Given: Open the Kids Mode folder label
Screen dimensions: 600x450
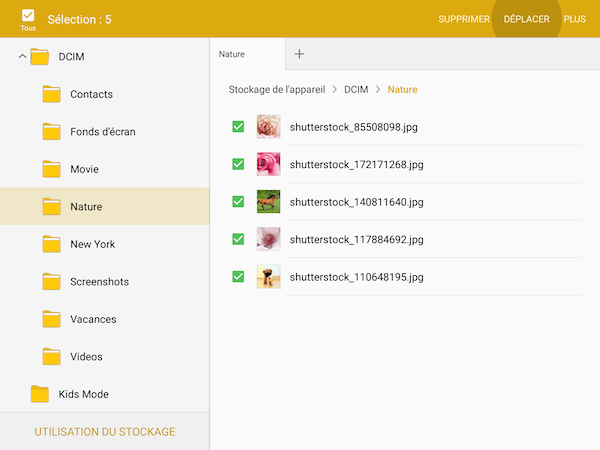Looking at the screenshot, I should click(x=83, y=394).
